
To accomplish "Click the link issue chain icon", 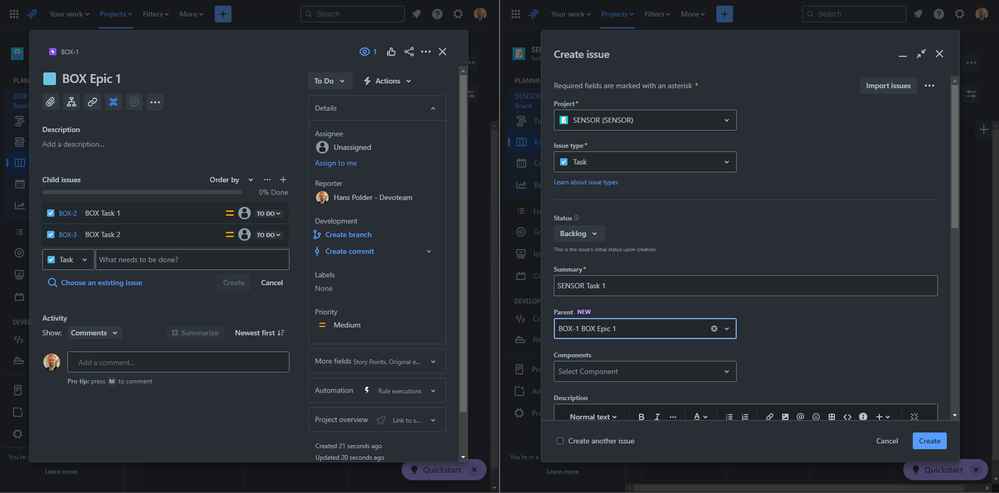I will tap(92, 102).
